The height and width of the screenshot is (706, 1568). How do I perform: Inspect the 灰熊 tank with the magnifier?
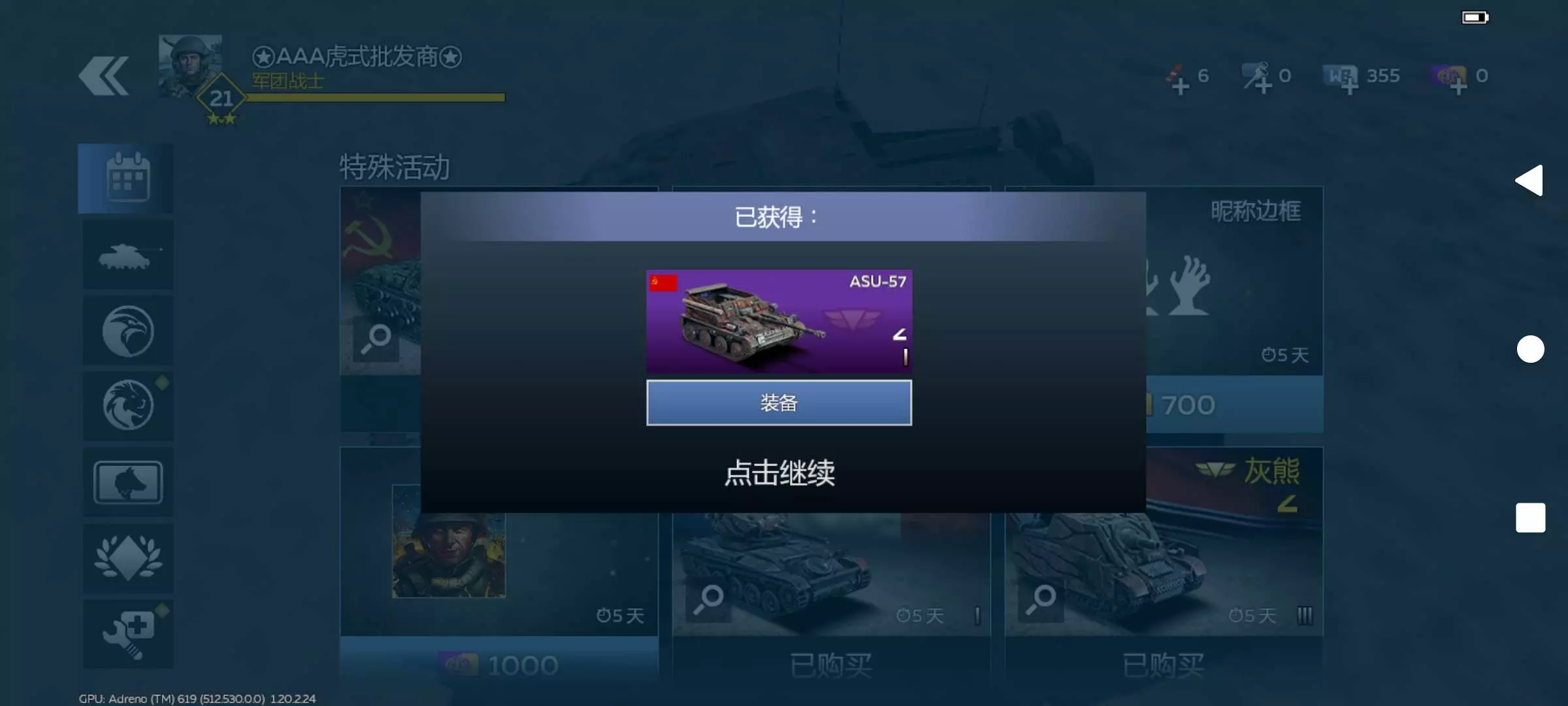(1040, 599)
